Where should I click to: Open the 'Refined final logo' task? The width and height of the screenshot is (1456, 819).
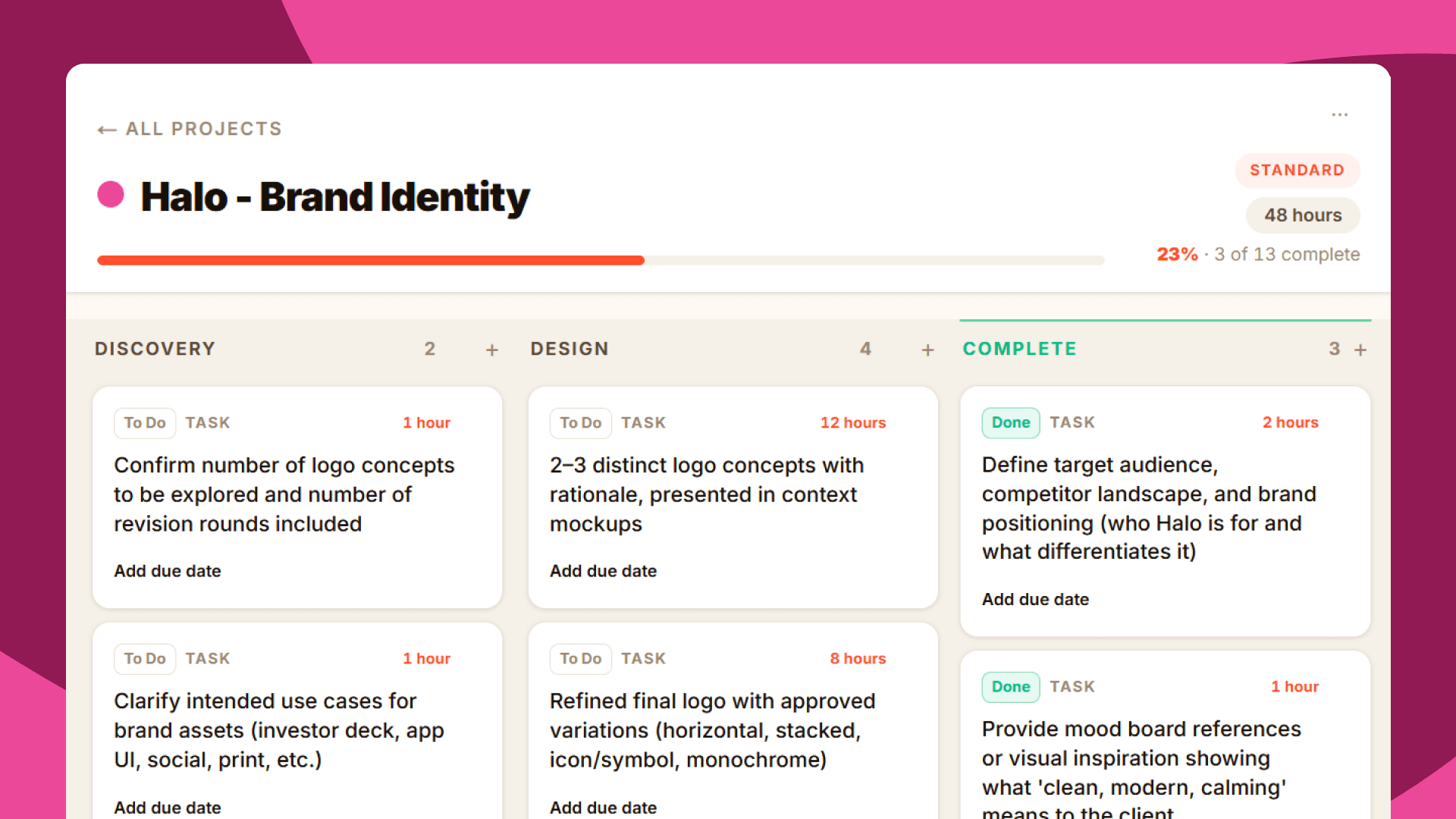712,730
